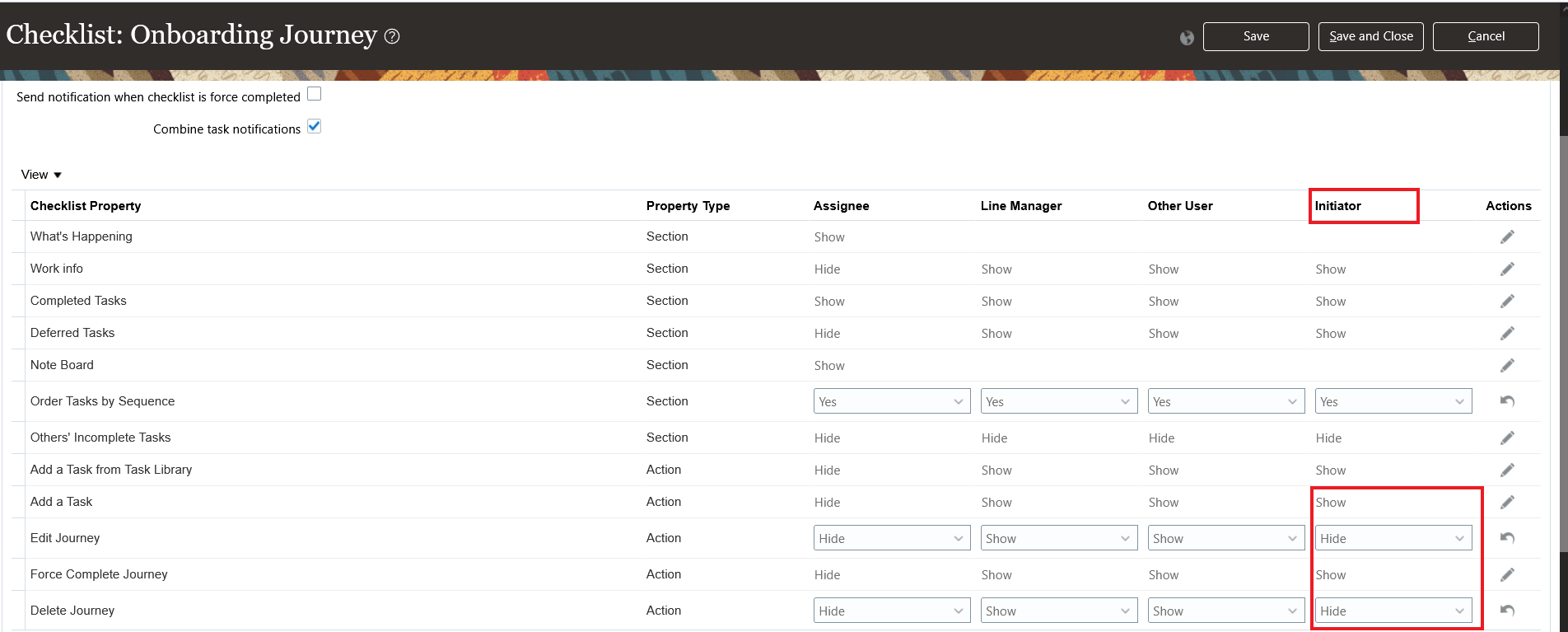Open Other User dropdown for Delete Journey
Viewport: 1568px width, 632px height.
pos(1226,611)
